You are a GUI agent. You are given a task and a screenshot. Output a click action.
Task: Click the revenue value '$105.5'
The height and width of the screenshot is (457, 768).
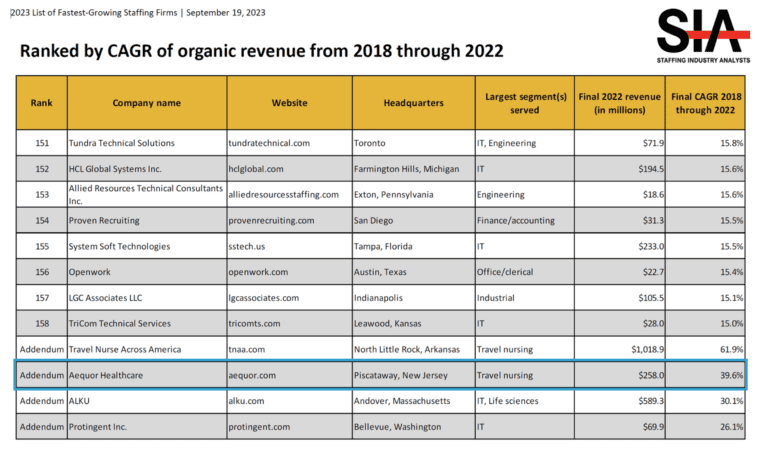click(x=651, y=298)
